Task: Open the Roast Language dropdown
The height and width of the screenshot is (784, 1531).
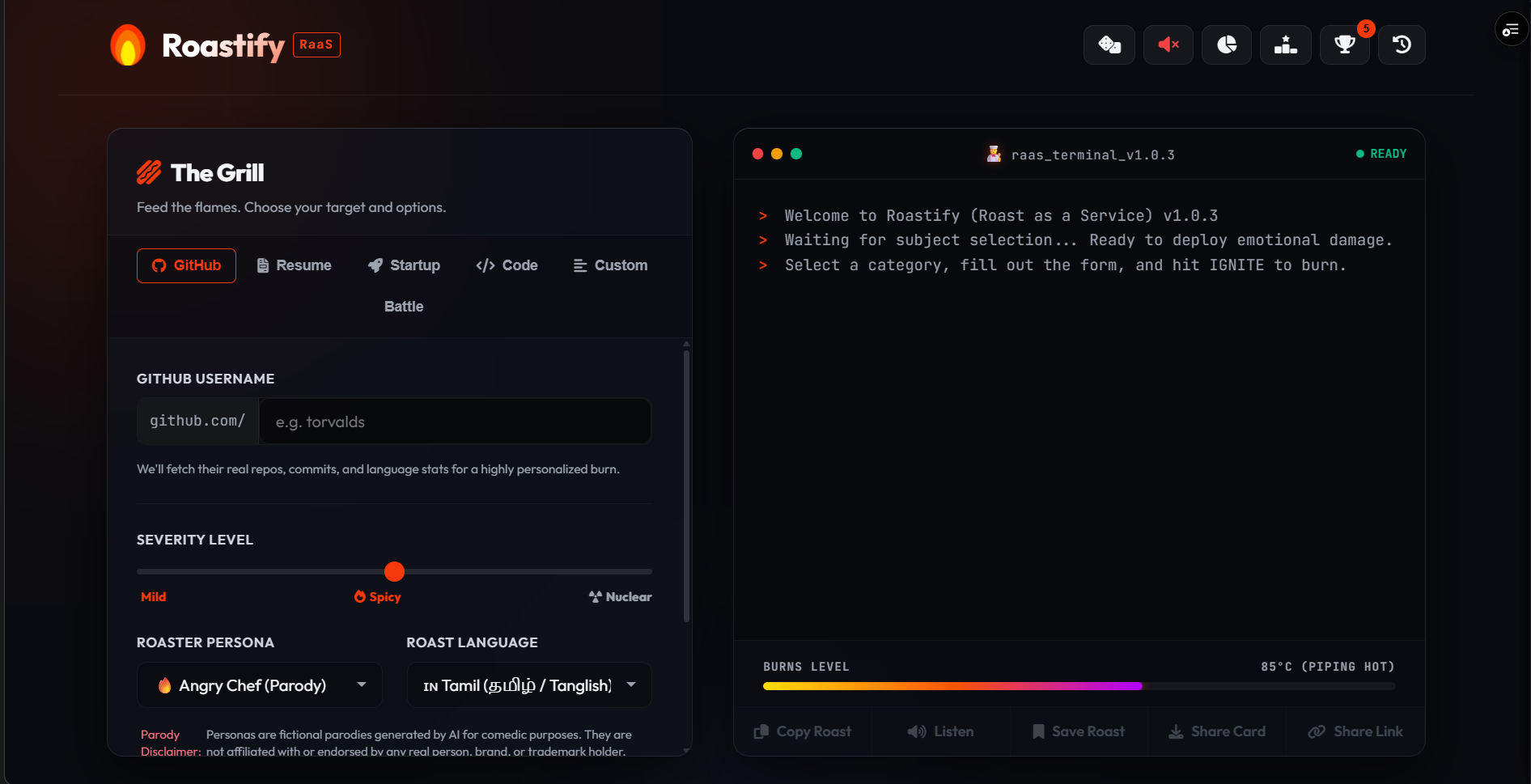Action: point(529,685)
